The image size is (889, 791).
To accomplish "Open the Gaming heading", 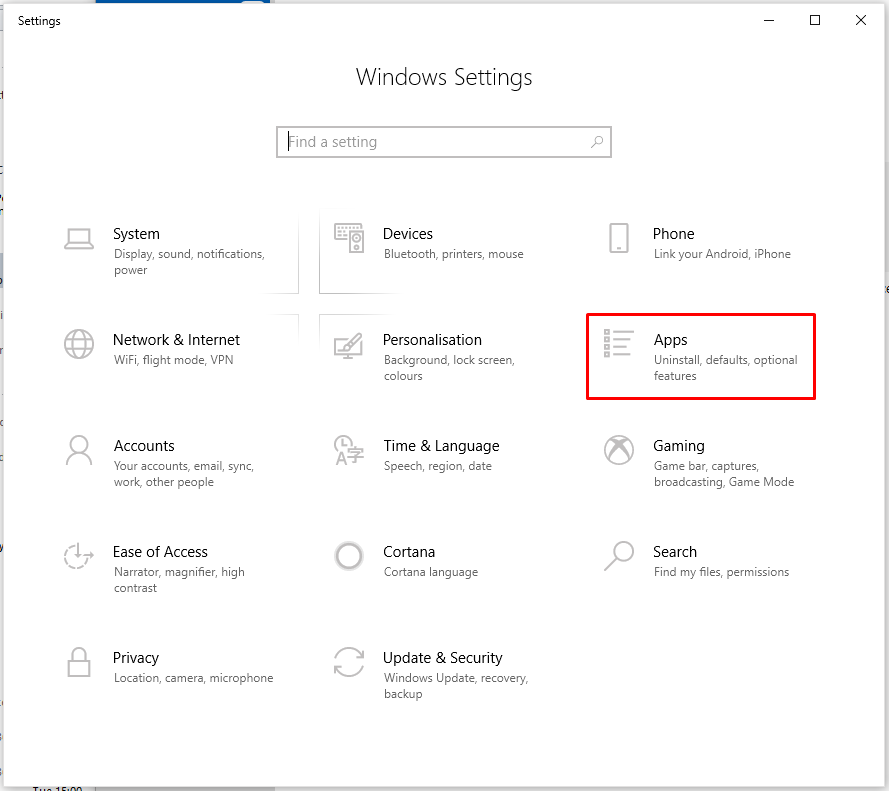I will point(679,446).
